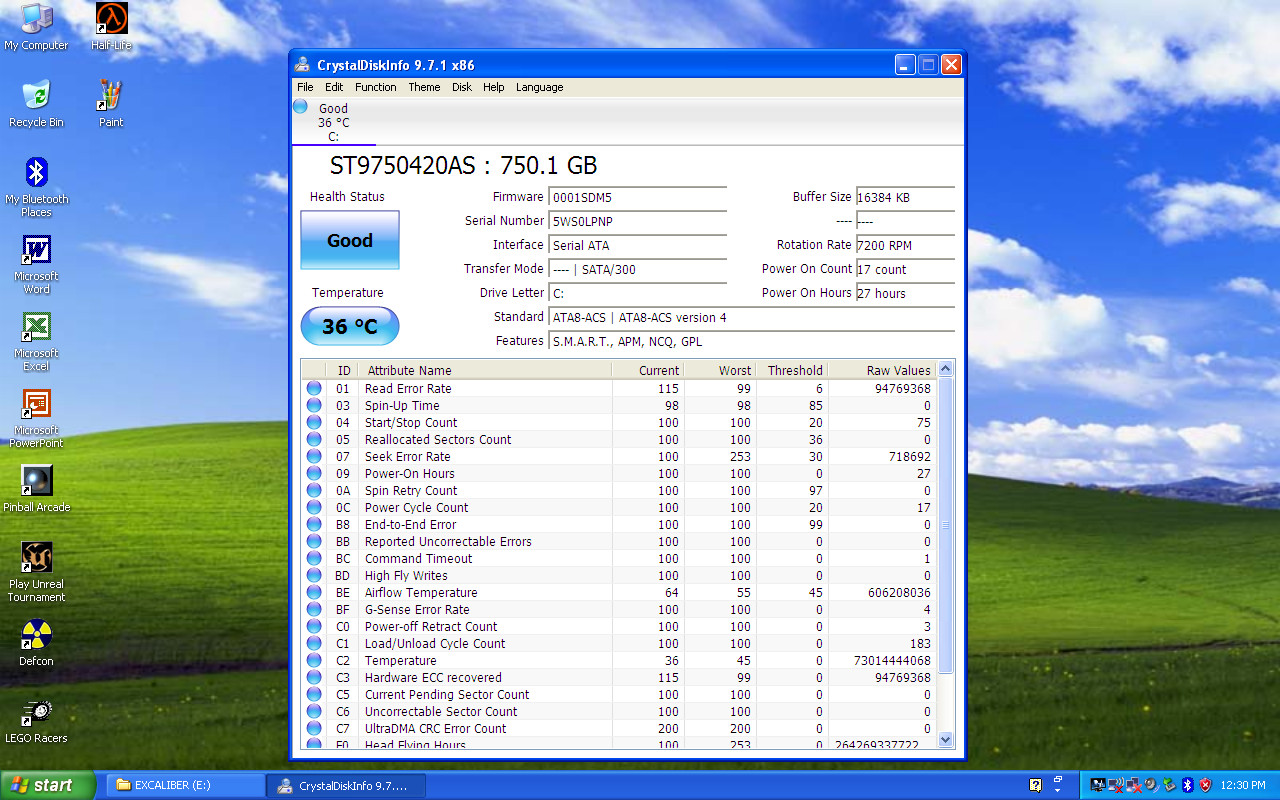
Task: Select the Hardware ECC recovered row
Action: (619, 678)
